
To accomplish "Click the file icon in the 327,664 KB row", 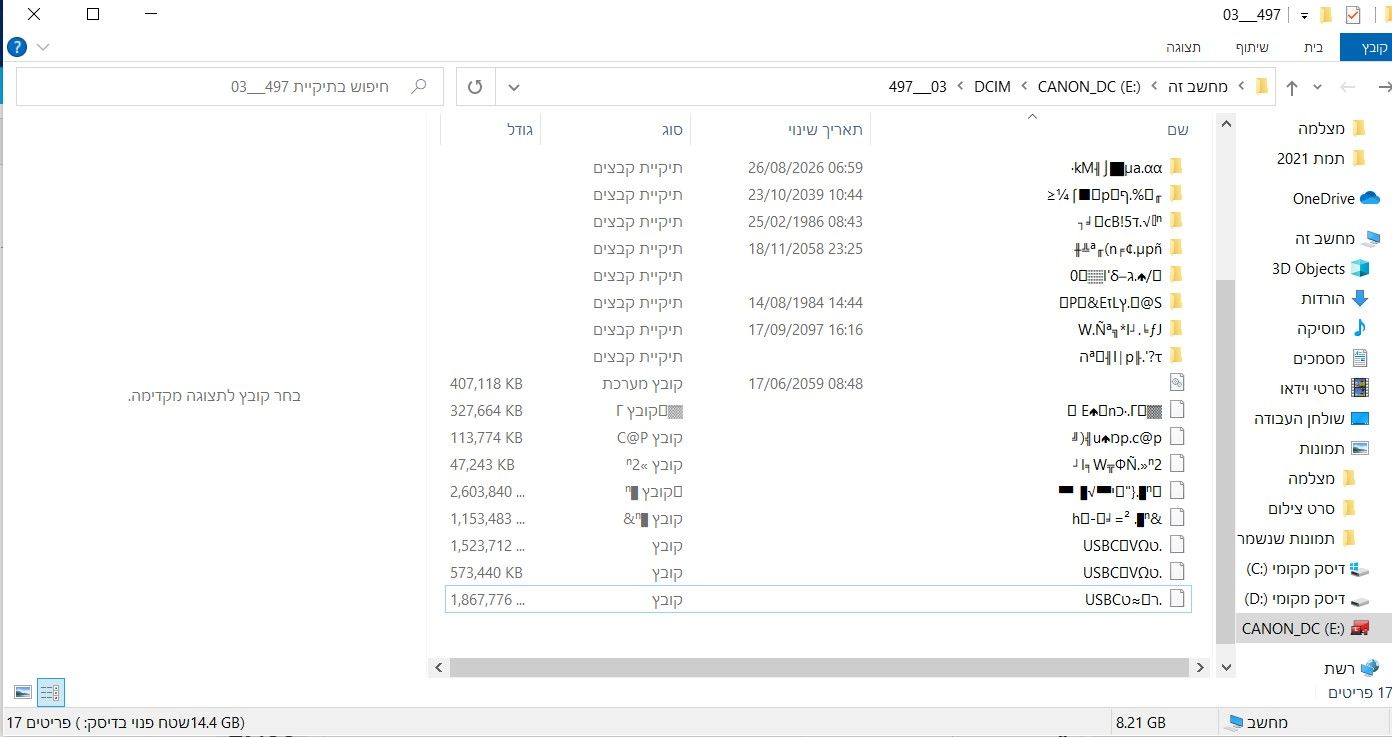I will coord(1177,410).
